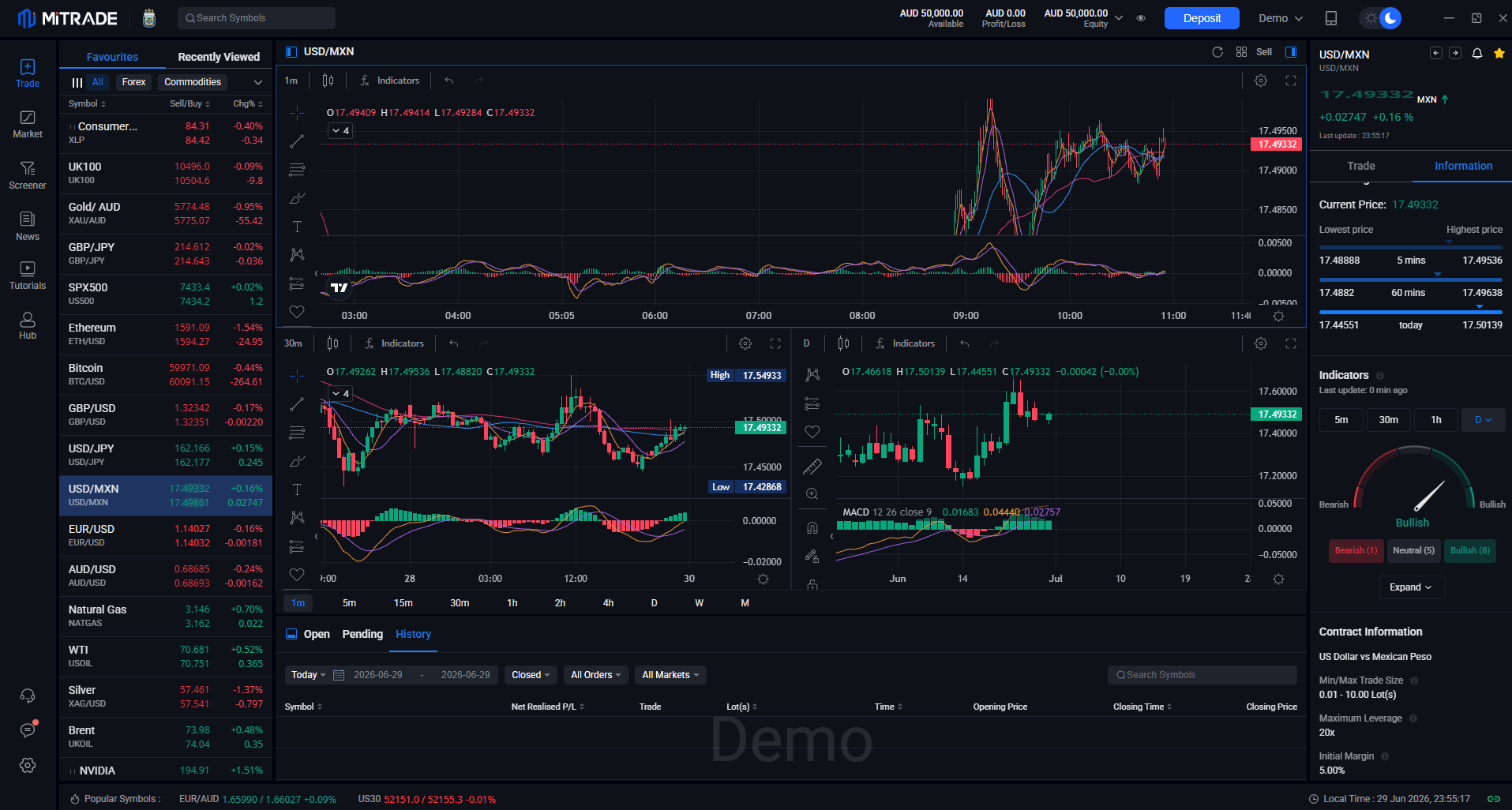This screenshot has height=810, width=1512.
Task: Open the Market section in sidebar
Action: coord(28,125)
